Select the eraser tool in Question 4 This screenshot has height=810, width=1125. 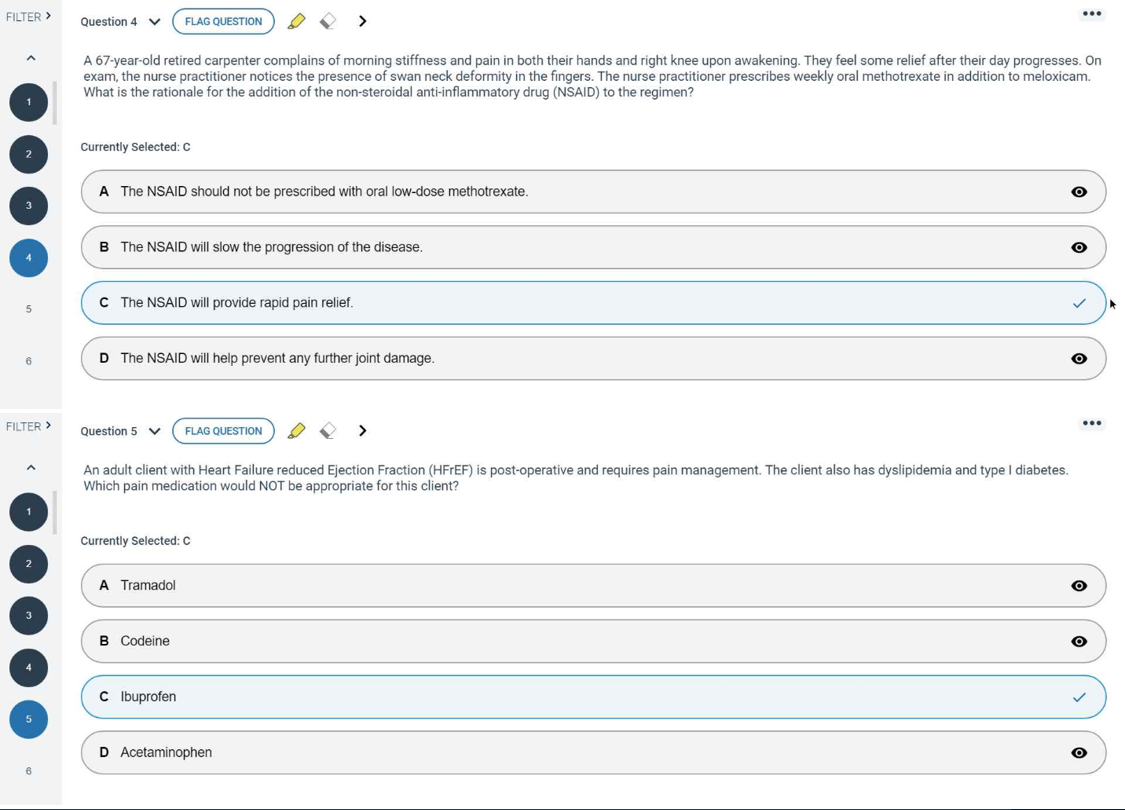pyautogui.click(x=328, y=21)
